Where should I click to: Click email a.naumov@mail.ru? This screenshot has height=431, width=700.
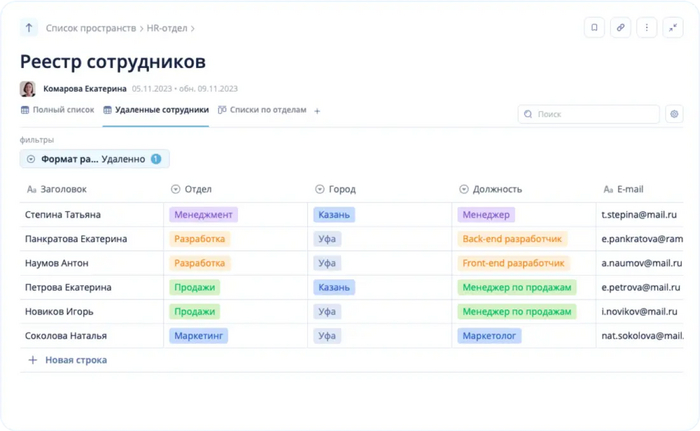[x=642, y=263]
